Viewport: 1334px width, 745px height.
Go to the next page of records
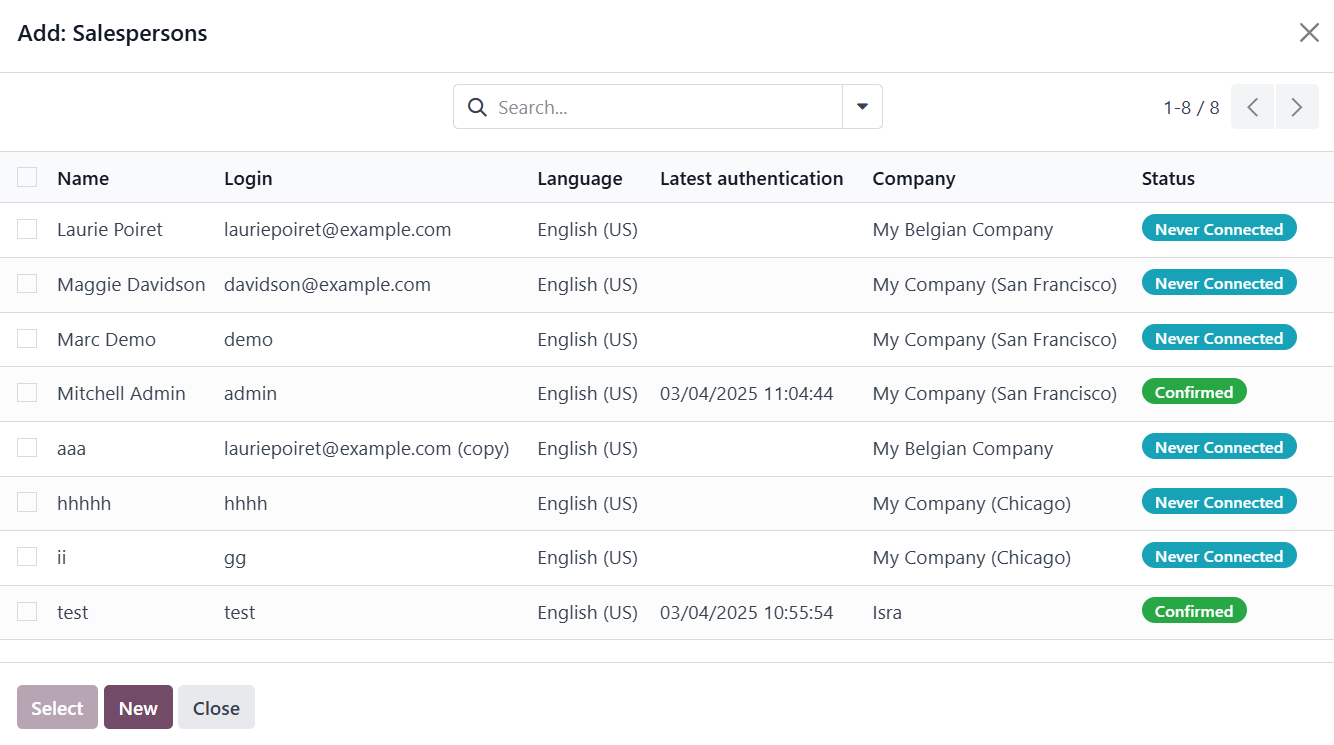(x=1297, y=107)
